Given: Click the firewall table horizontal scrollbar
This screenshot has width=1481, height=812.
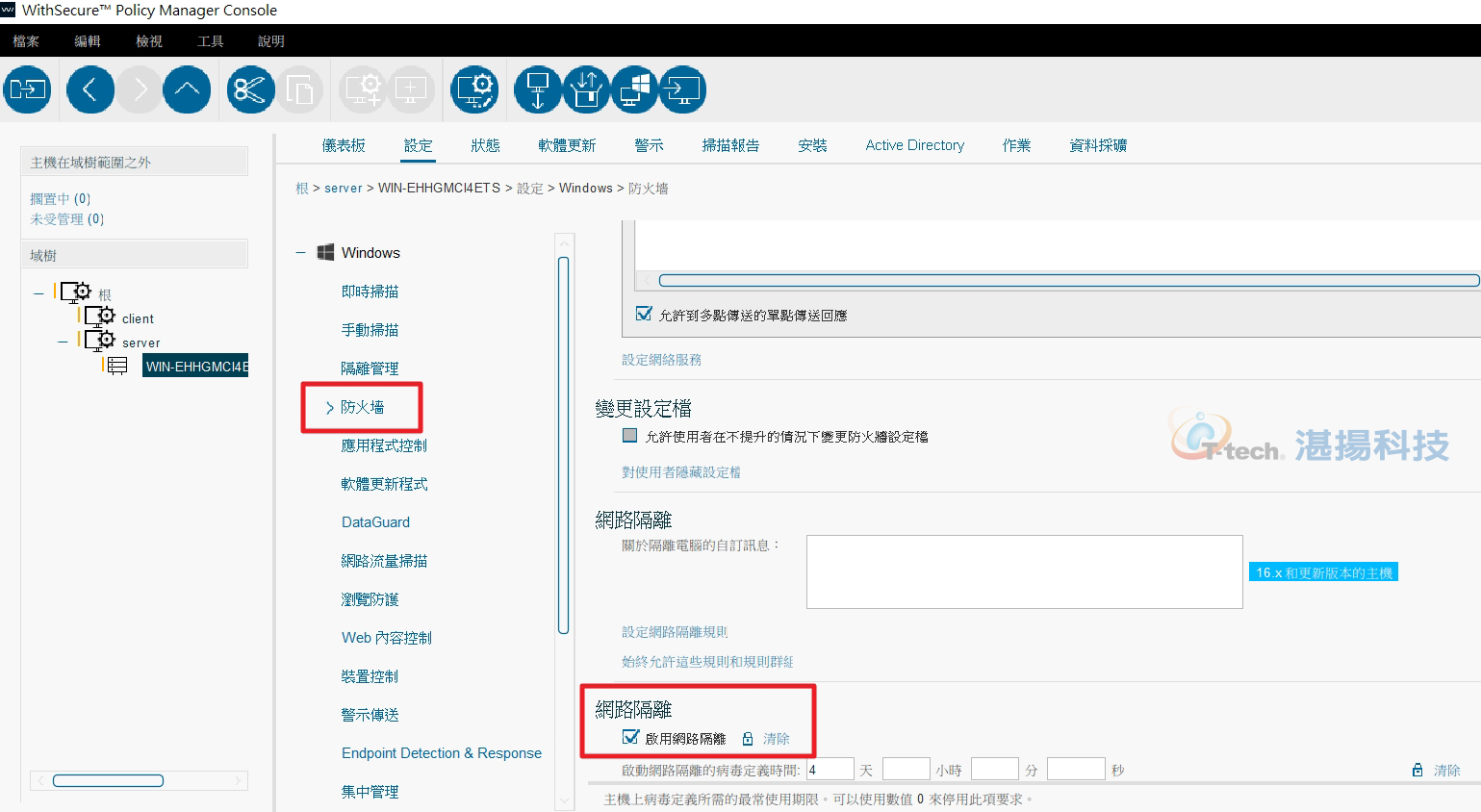Looking at the screenshot, I should coord(1069,281).
